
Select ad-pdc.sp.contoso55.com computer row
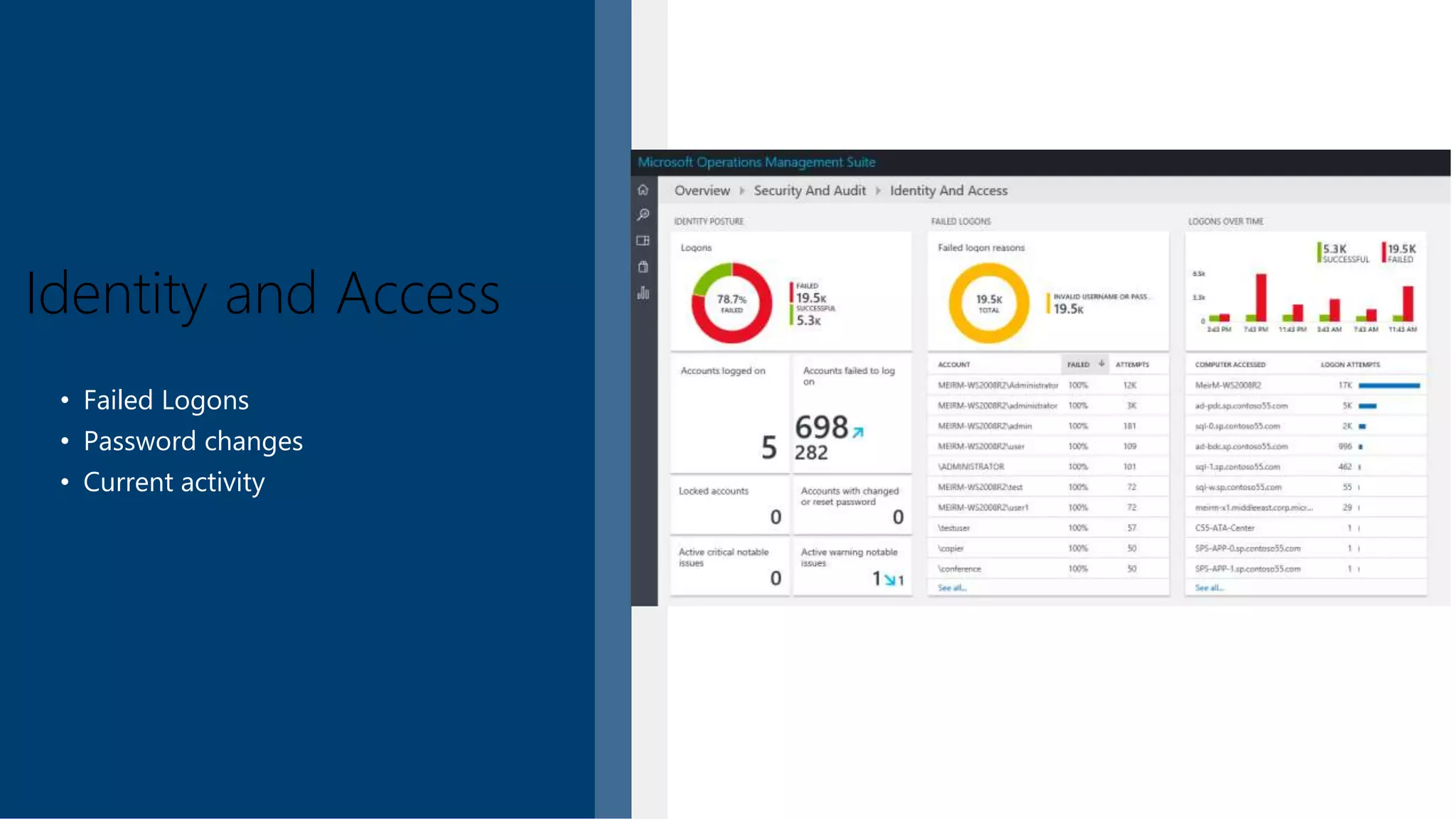pyautogui.click(x=1241, y=406)
